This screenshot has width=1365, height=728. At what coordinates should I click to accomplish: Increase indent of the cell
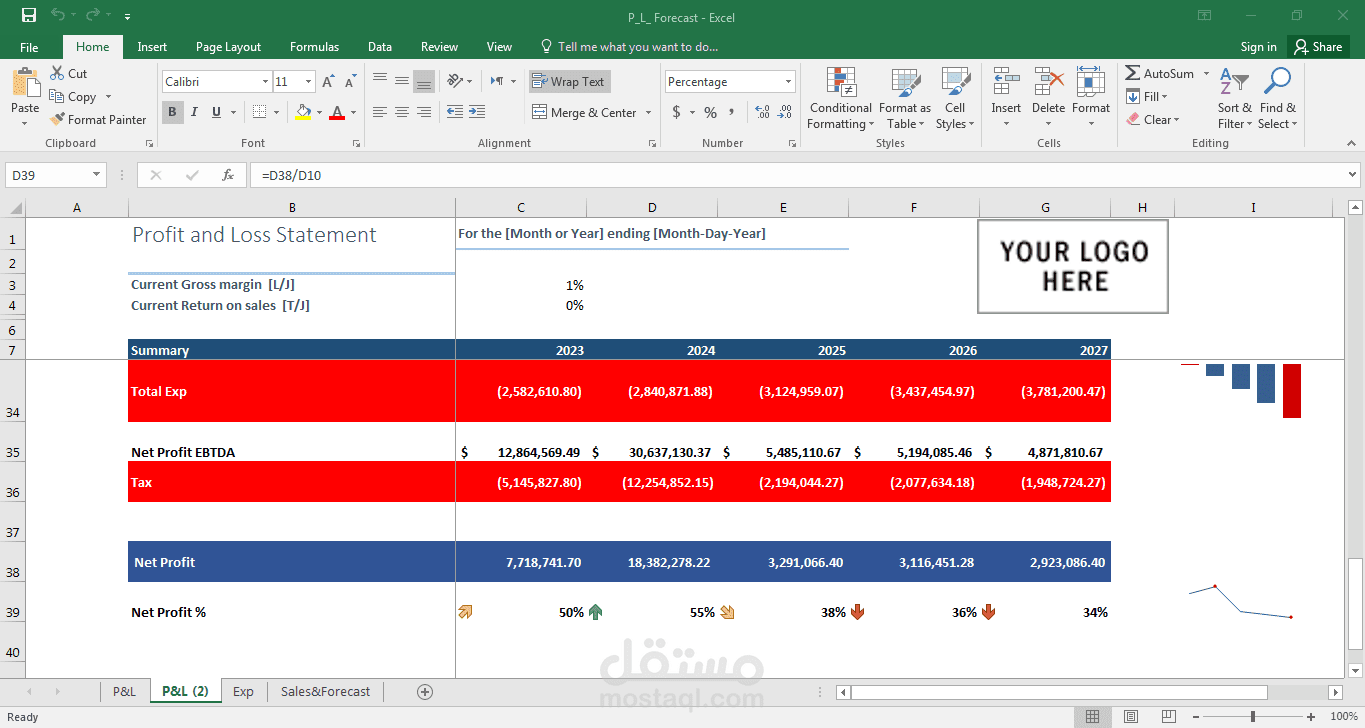click(x=476, y=112)
